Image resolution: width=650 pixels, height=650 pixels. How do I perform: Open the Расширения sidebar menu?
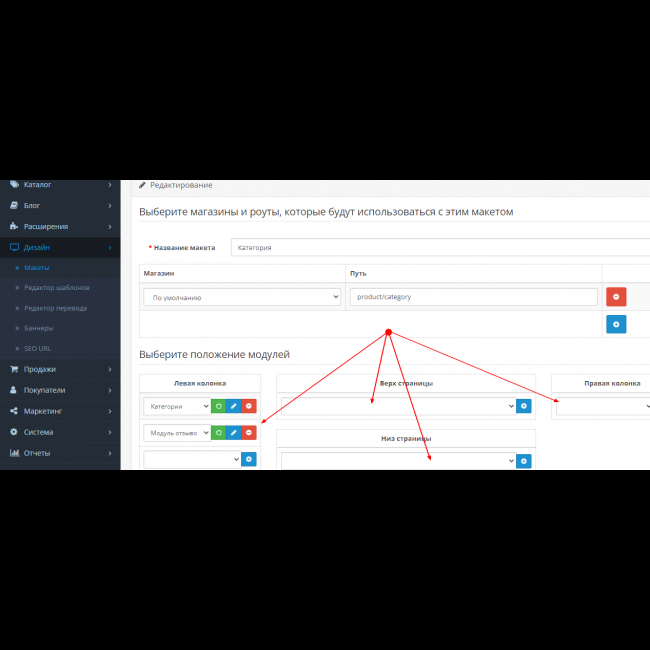pos(60,226)
